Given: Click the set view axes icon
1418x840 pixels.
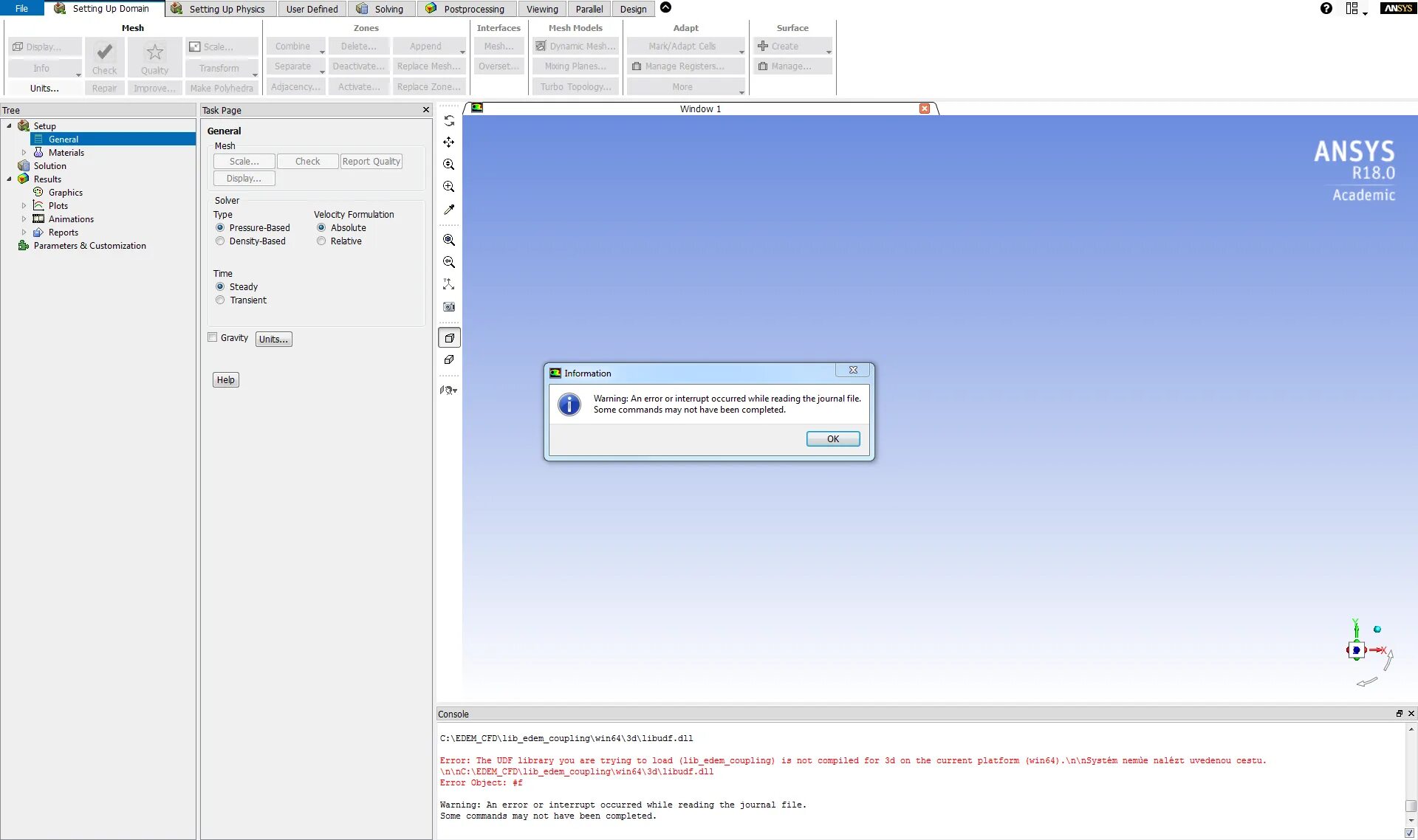Looking at the screenshot, I should click(x=449, y=284).
